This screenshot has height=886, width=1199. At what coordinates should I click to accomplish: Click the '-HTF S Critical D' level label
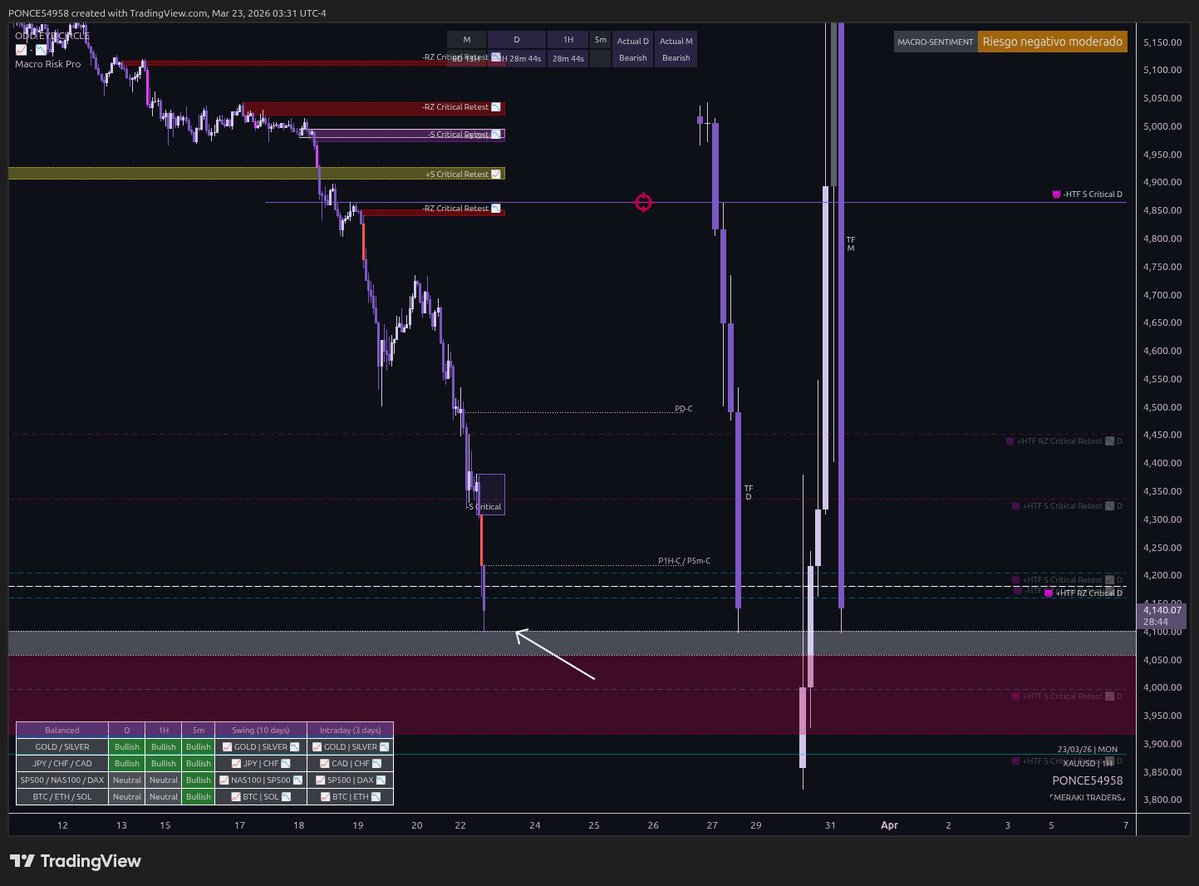(1093, 194)
